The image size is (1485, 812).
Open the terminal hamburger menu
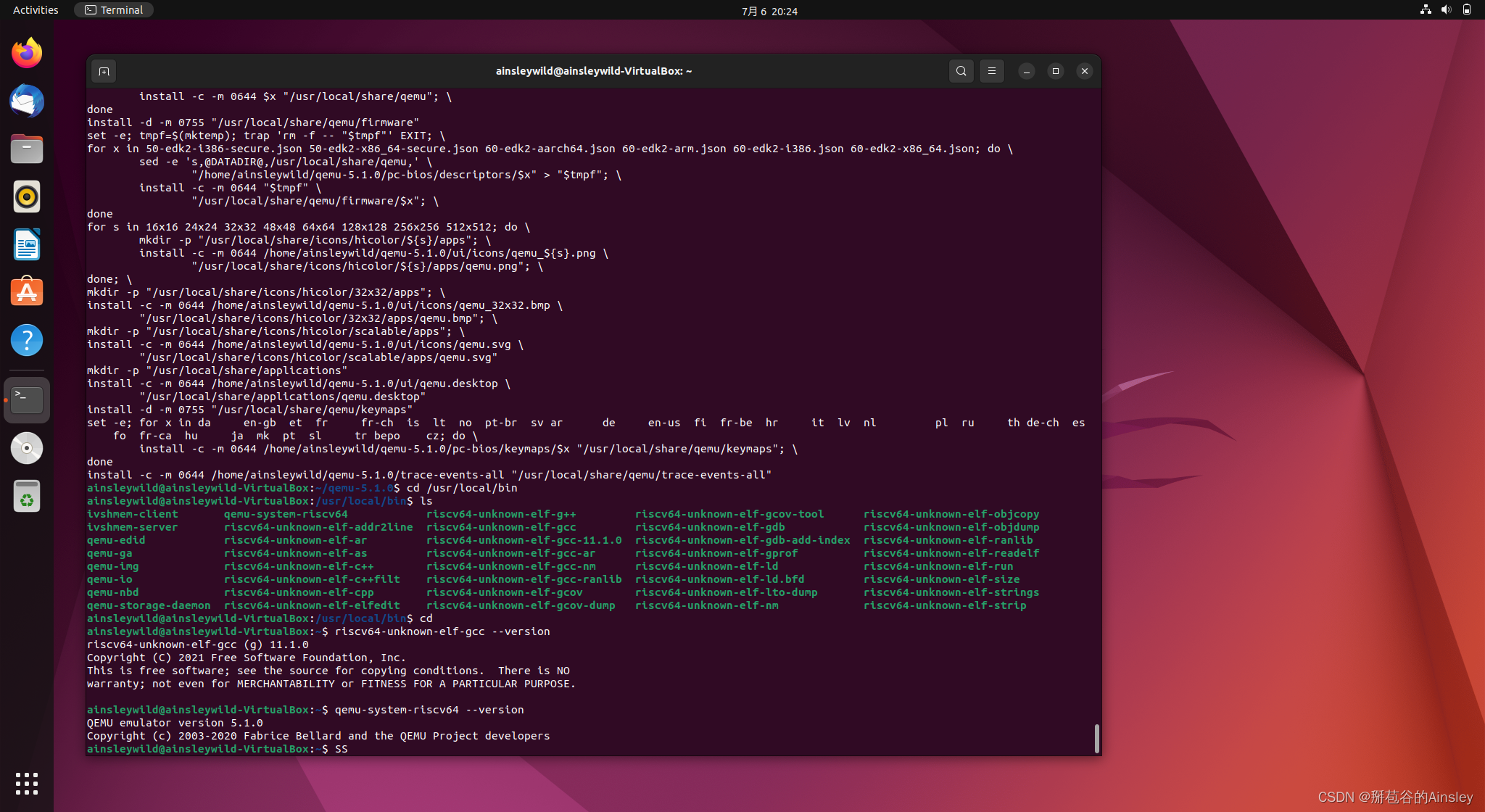991,71
